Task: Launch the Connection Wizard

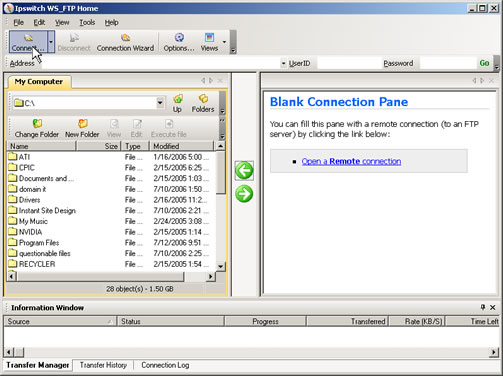Action: pyautogui.click(x=125, y=42)
